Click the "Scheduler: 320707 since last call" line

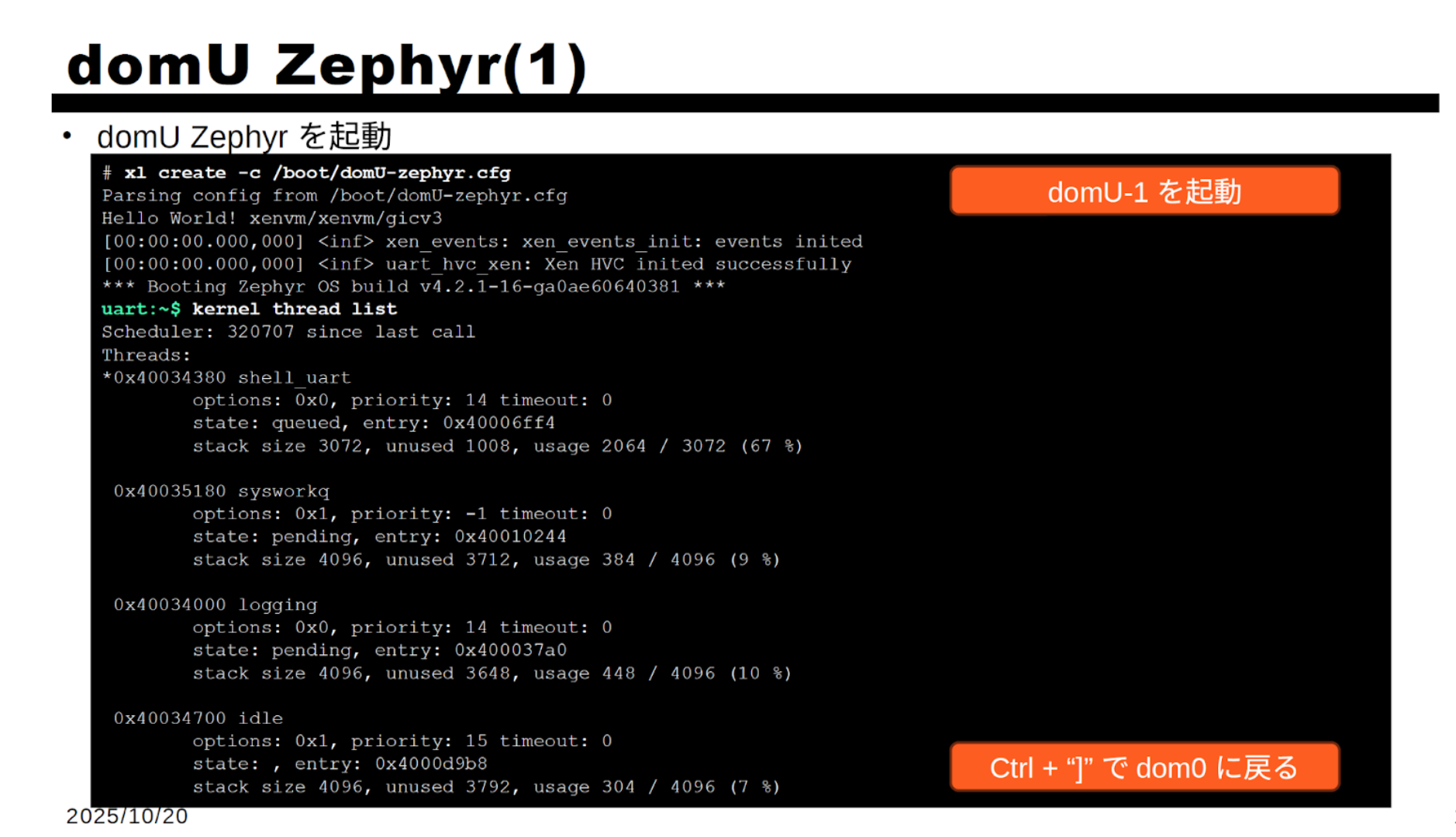pos(288,332)
